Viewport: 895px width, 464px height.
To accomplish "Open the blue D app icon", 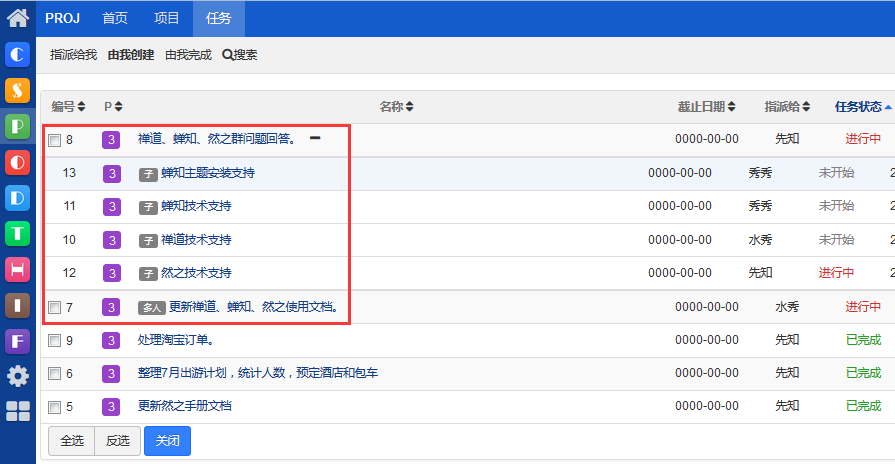I will click(18, 198).
